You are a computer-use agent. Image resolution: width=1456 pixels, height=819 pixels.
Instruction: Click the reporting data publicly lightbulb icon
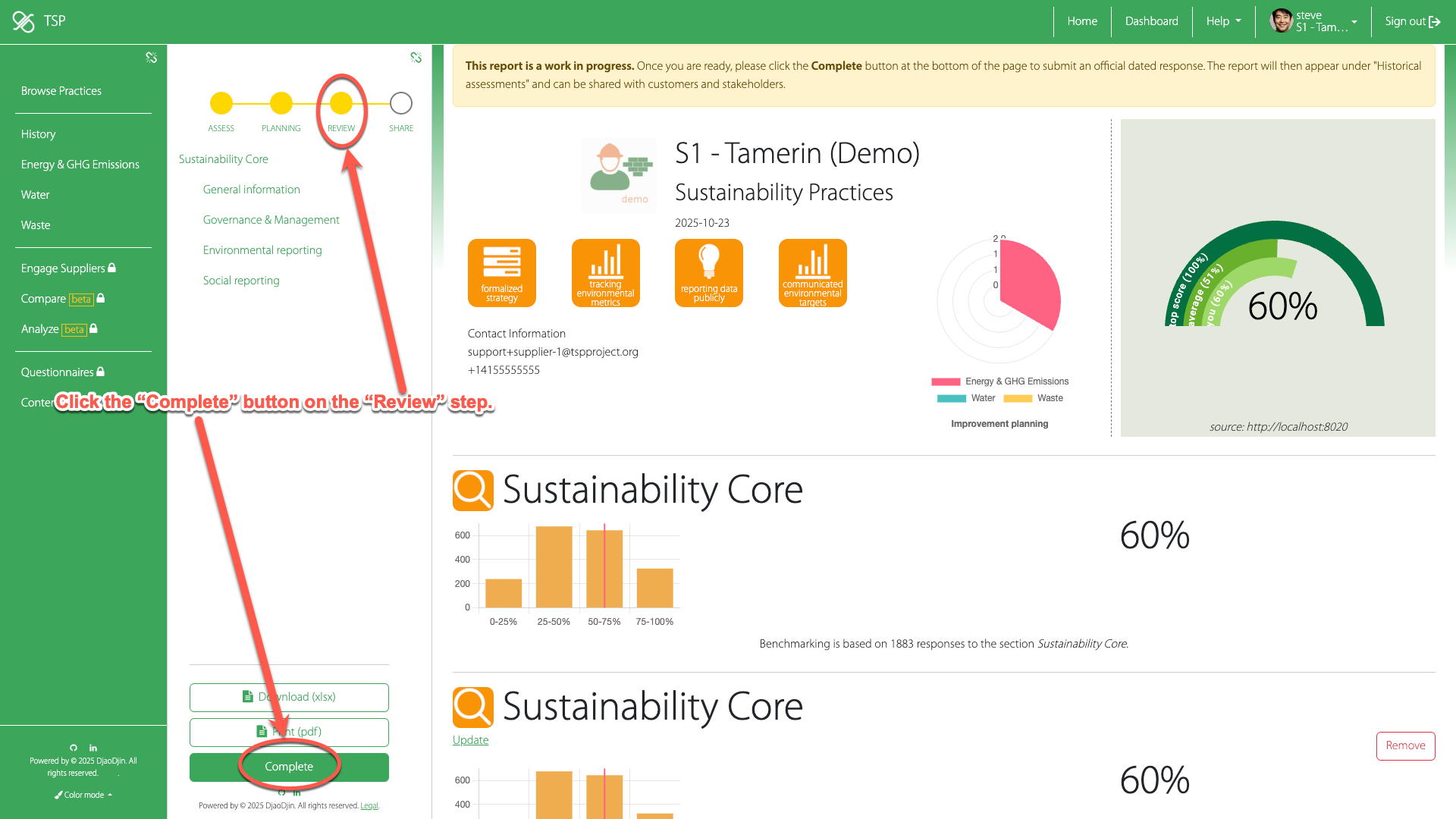click(708, 272)
